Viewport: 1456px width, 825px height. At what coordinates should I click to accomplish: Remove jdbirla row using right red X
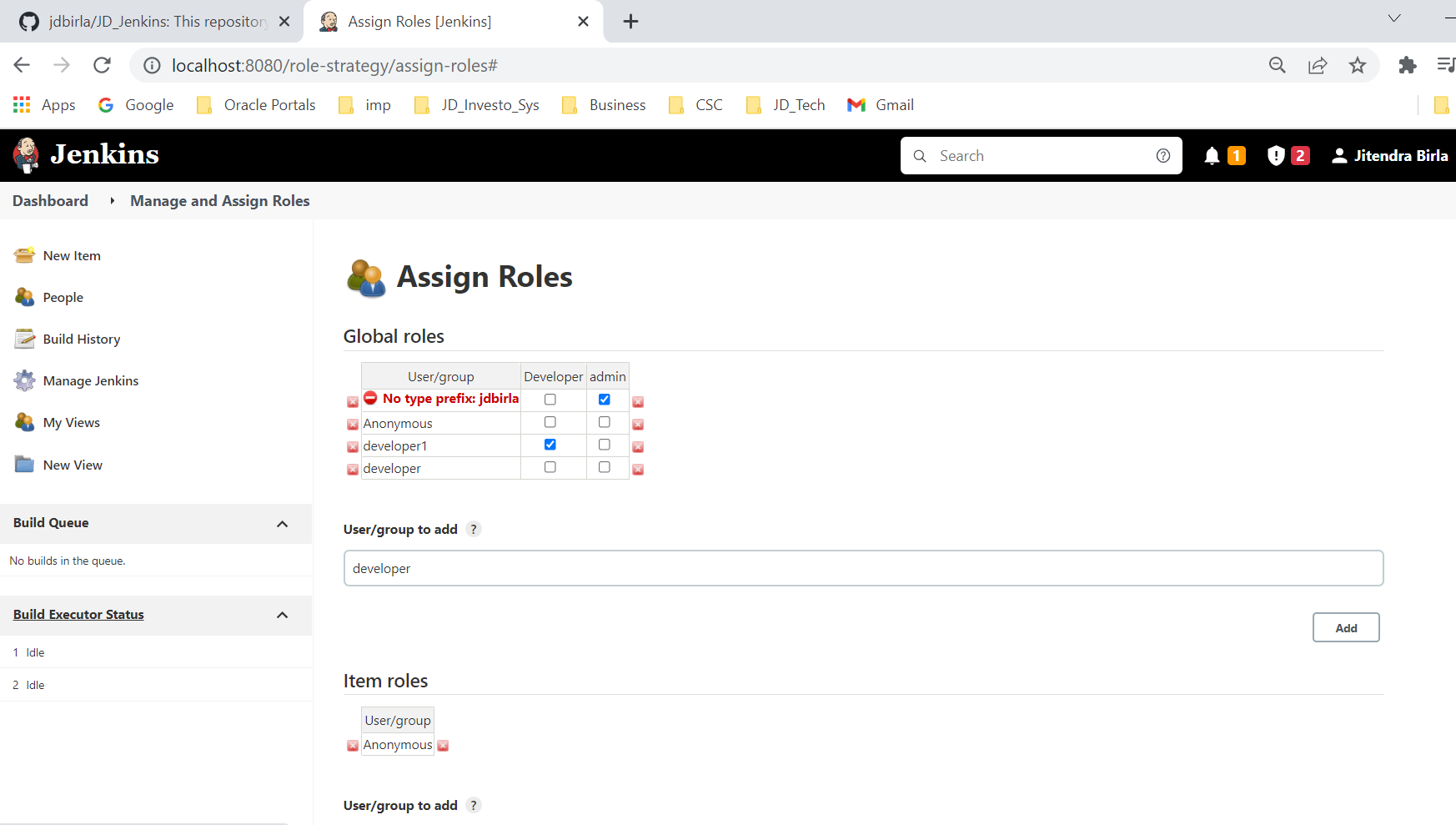(638, 402)
